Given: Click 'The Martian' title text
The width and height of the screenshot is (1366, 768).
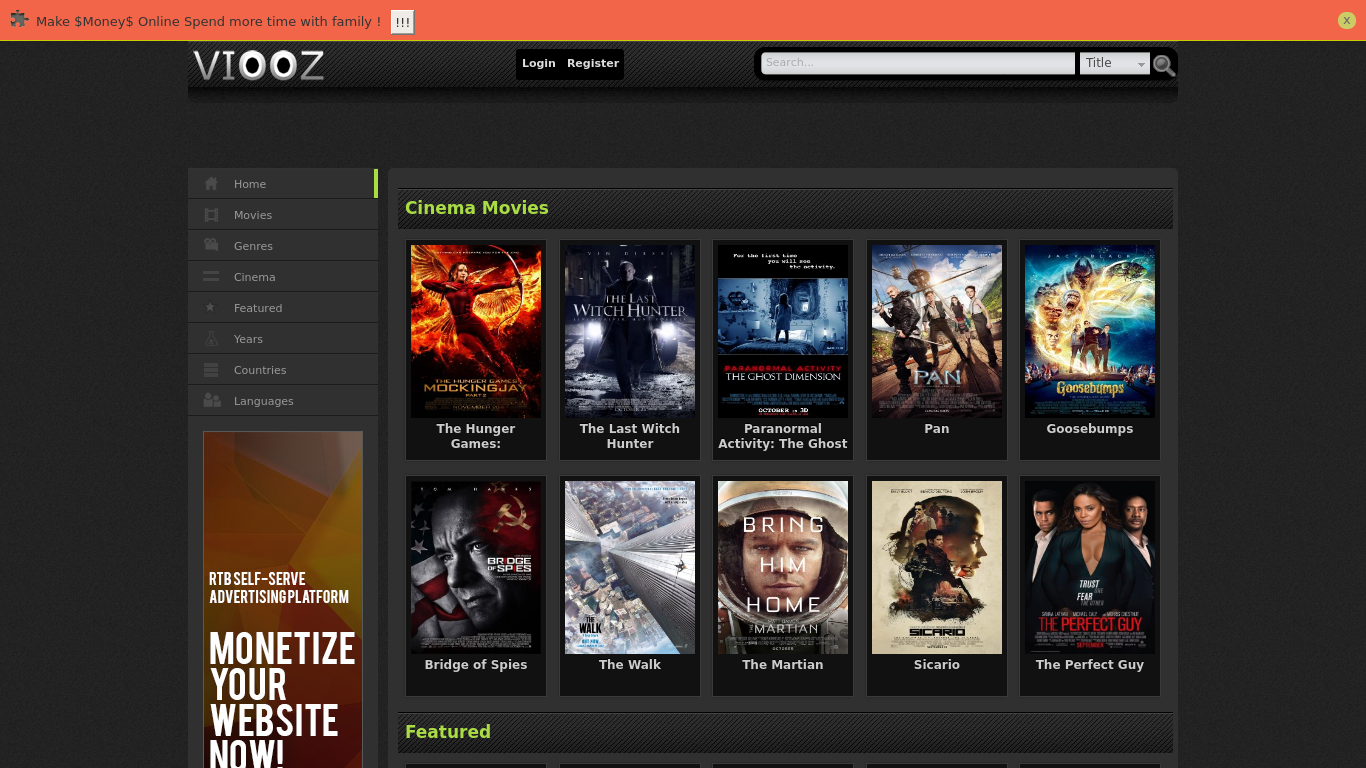Looking at the screenshot, I should (x=783, y=664).
